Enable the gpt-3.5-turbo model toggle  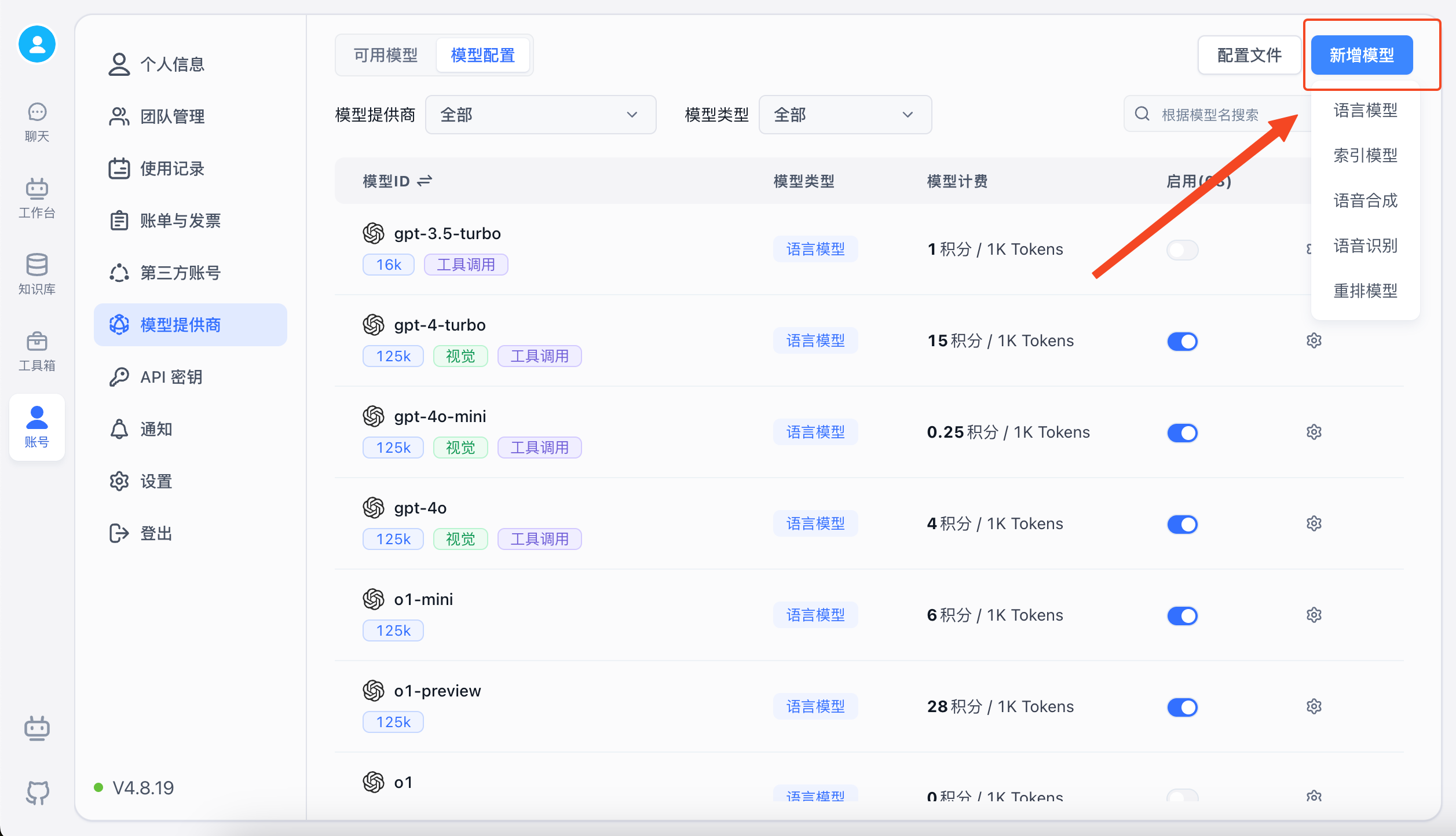click(1182, 250)
